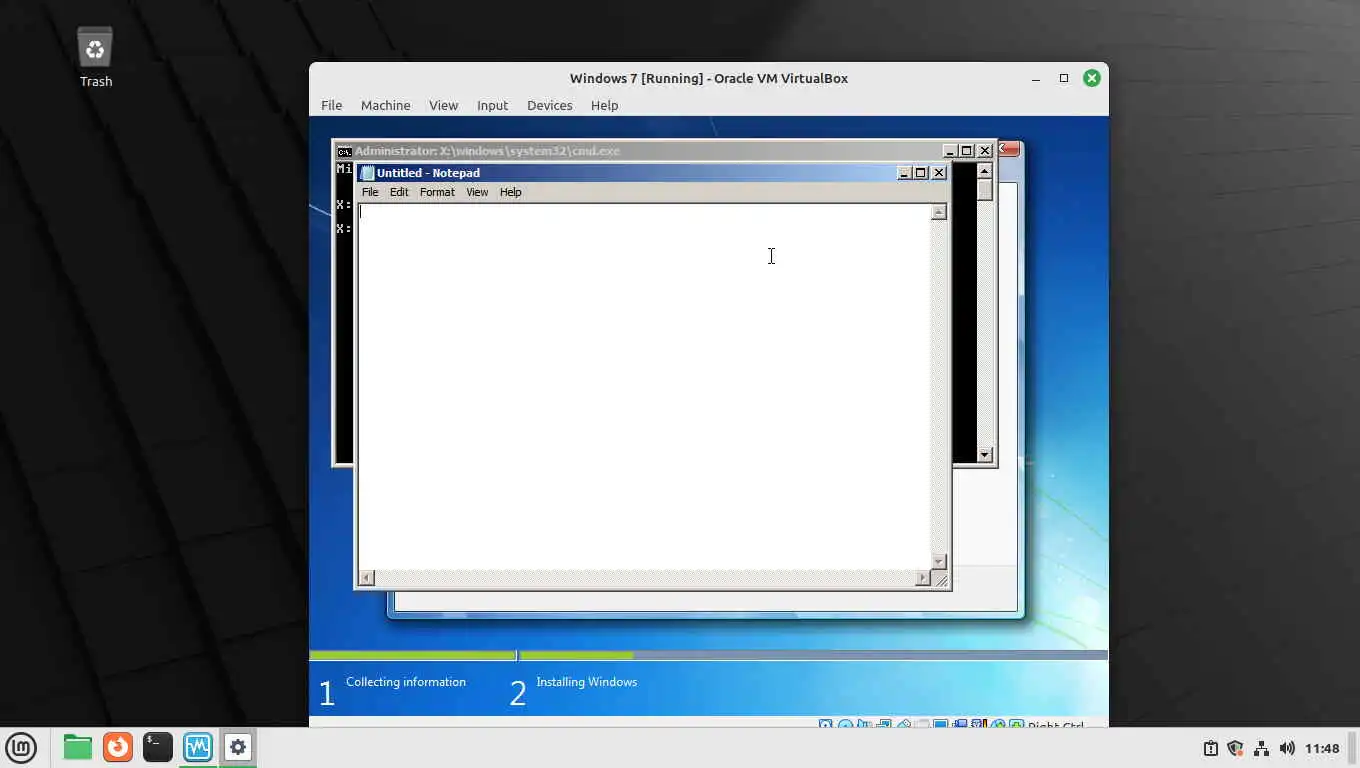The width and height of the screenshot is (1360, 768).
Task: Activate the Administrator cmd.exe title bar
Action: coord(640,151)
